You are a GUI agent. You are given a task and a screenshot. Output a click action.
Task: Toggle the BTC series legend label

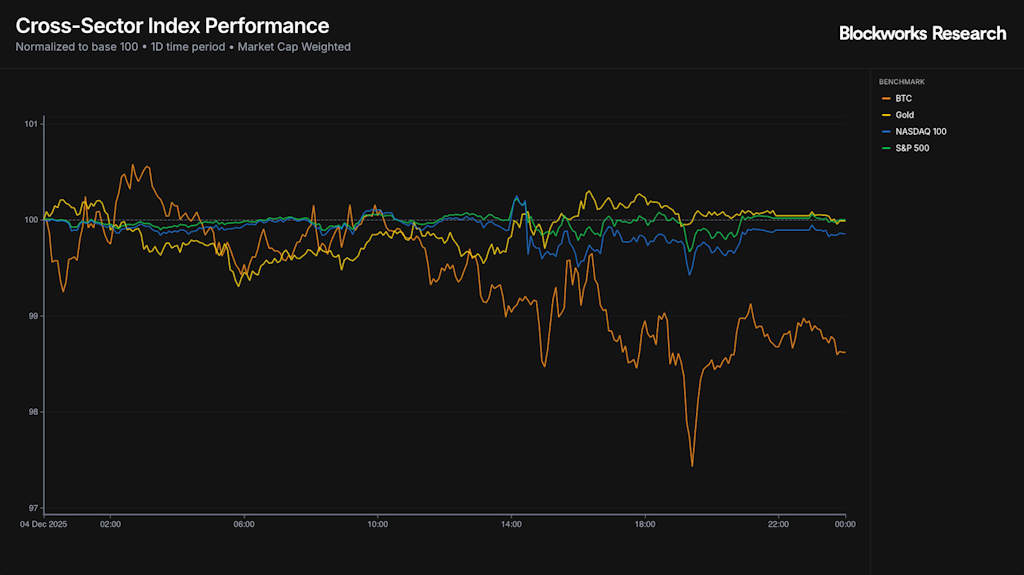click(x=903, y=98)
